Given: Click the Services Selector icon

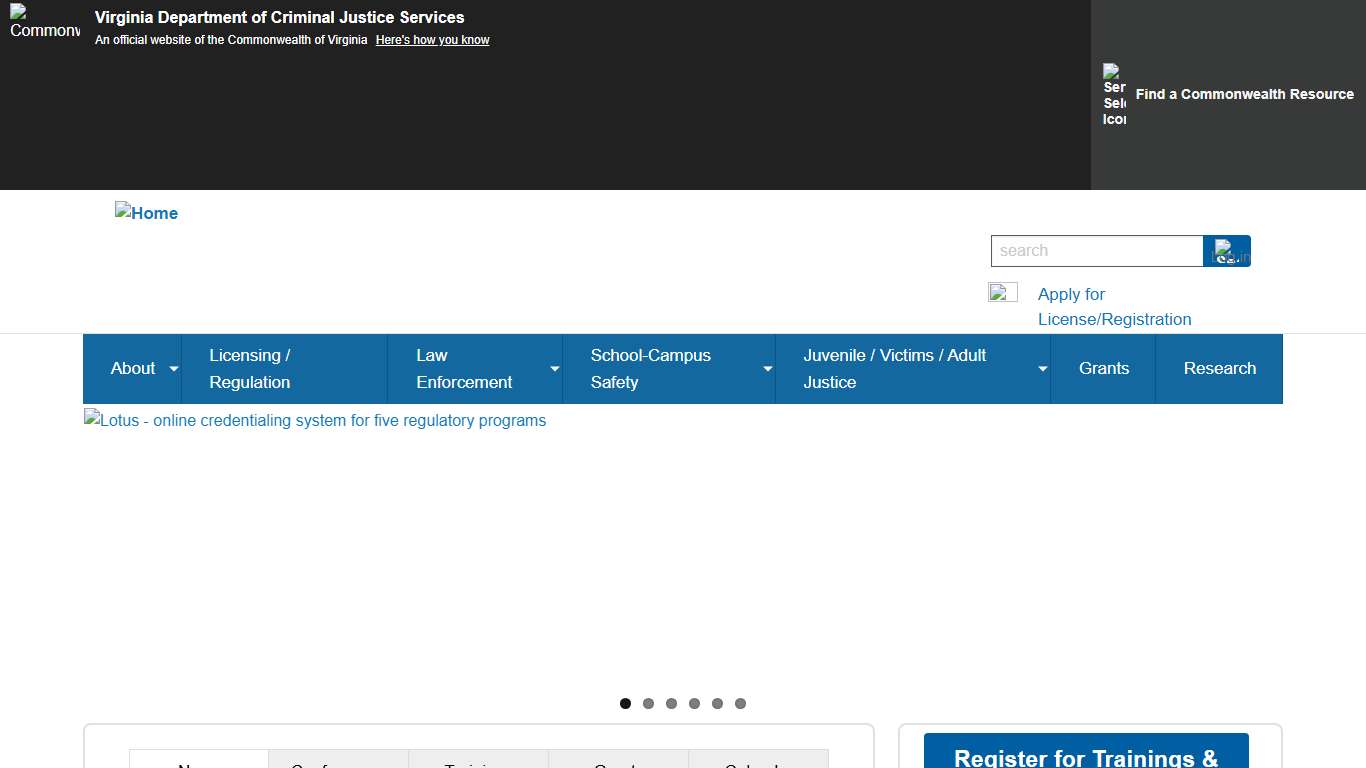Looking at the screenshot, I should click(1114, 95).
